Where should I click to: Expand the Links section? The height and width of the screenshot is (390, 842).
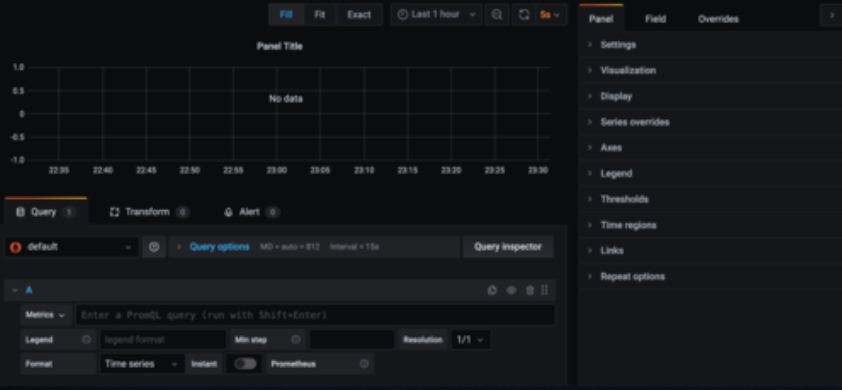coord(710,250)
